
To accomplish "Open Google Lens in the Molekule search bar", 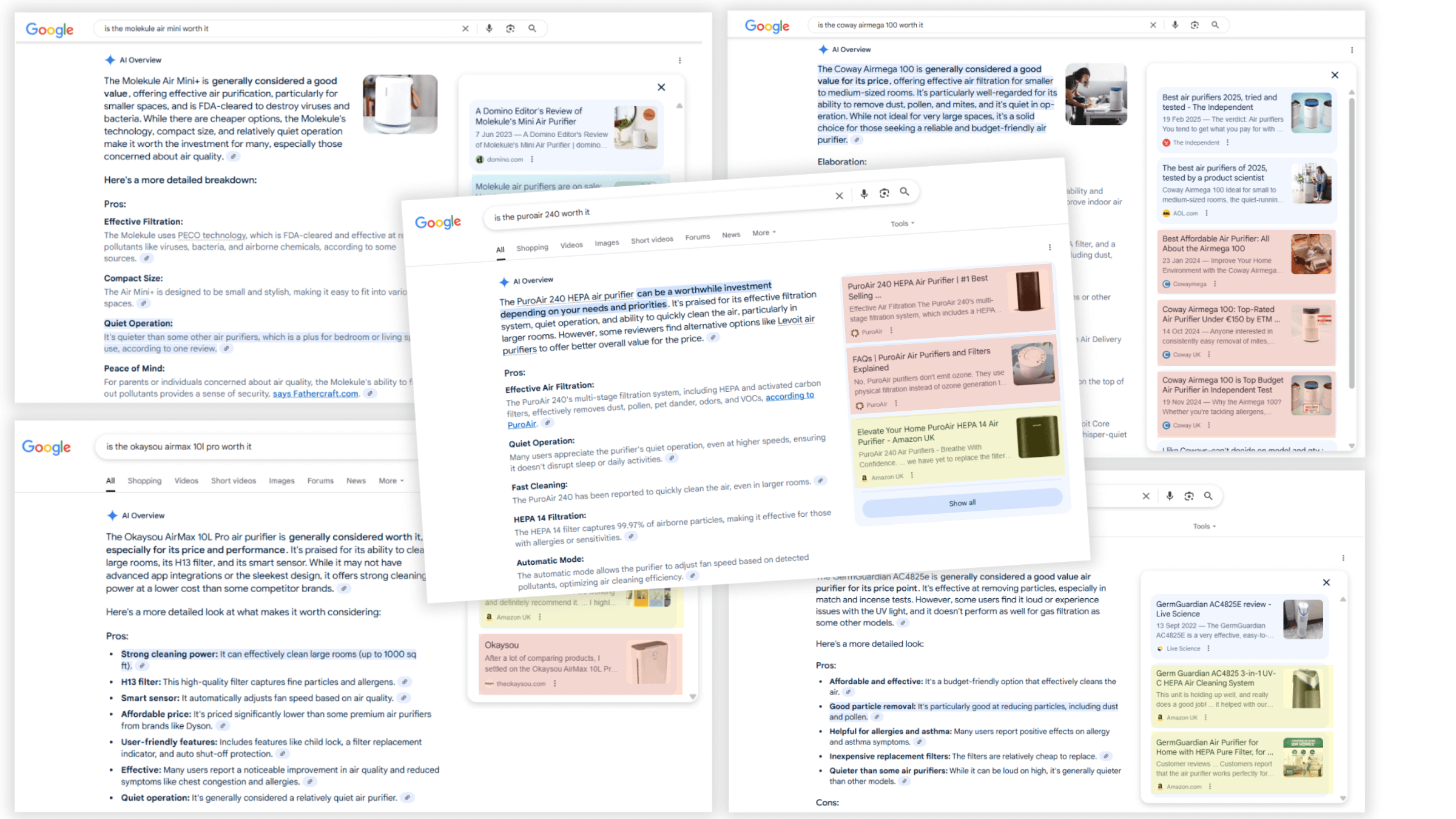I will [510, 28].
